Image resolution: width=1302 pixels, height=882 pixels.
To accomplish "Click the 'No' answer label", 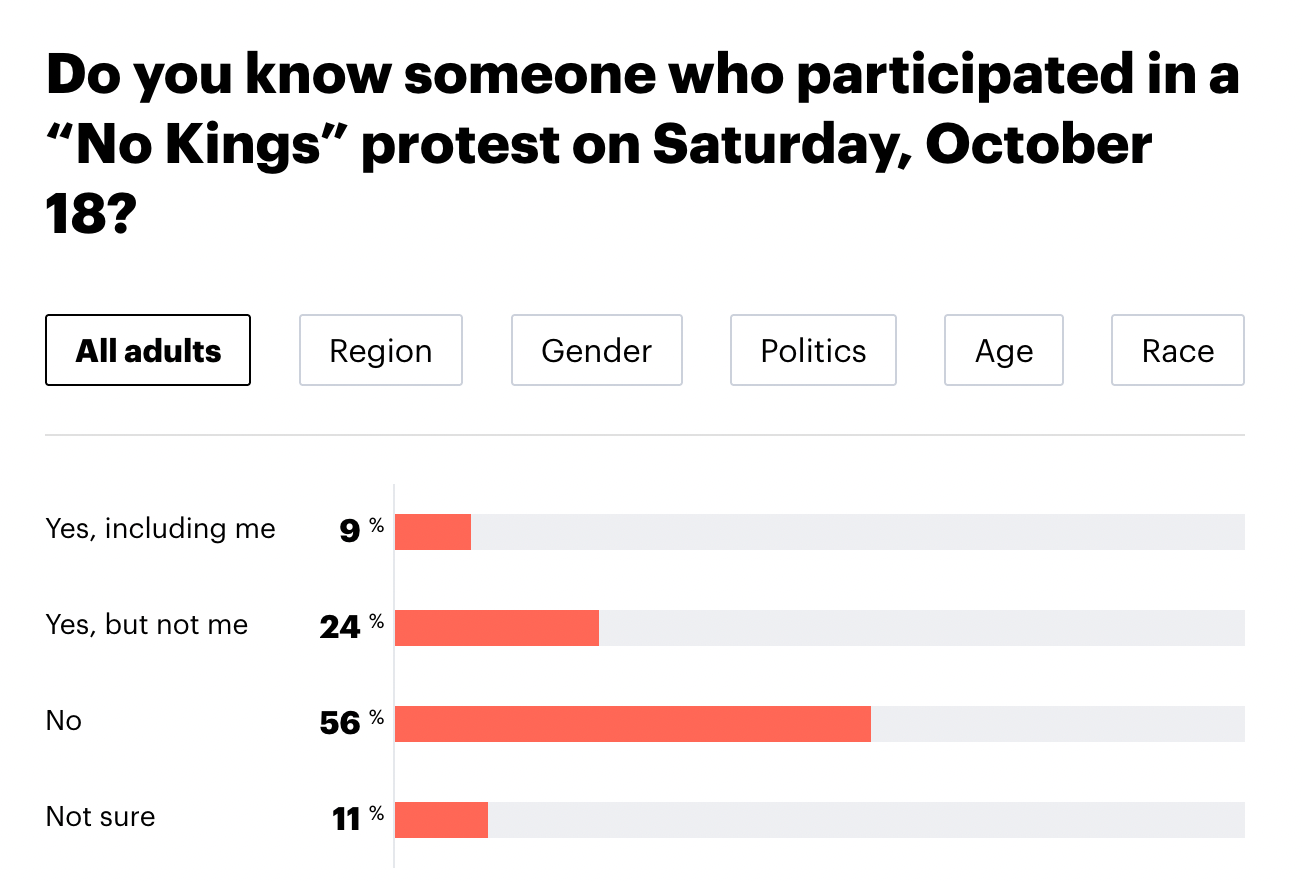I will (64, 721).
